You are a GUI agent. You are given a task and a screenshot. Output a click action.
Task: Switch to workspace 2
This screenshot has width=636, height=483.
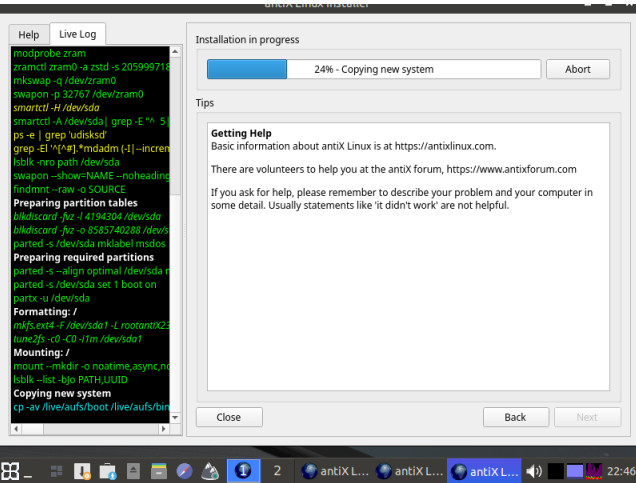277,471
